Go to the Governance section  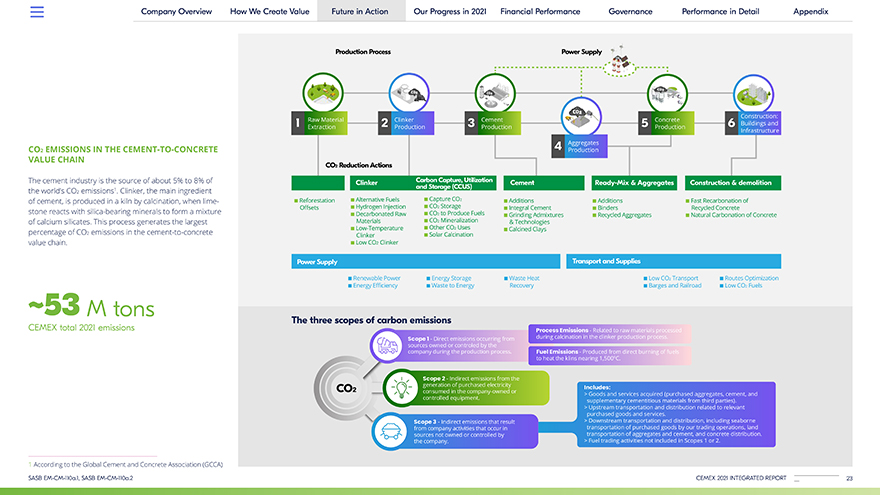coord(630,12)
